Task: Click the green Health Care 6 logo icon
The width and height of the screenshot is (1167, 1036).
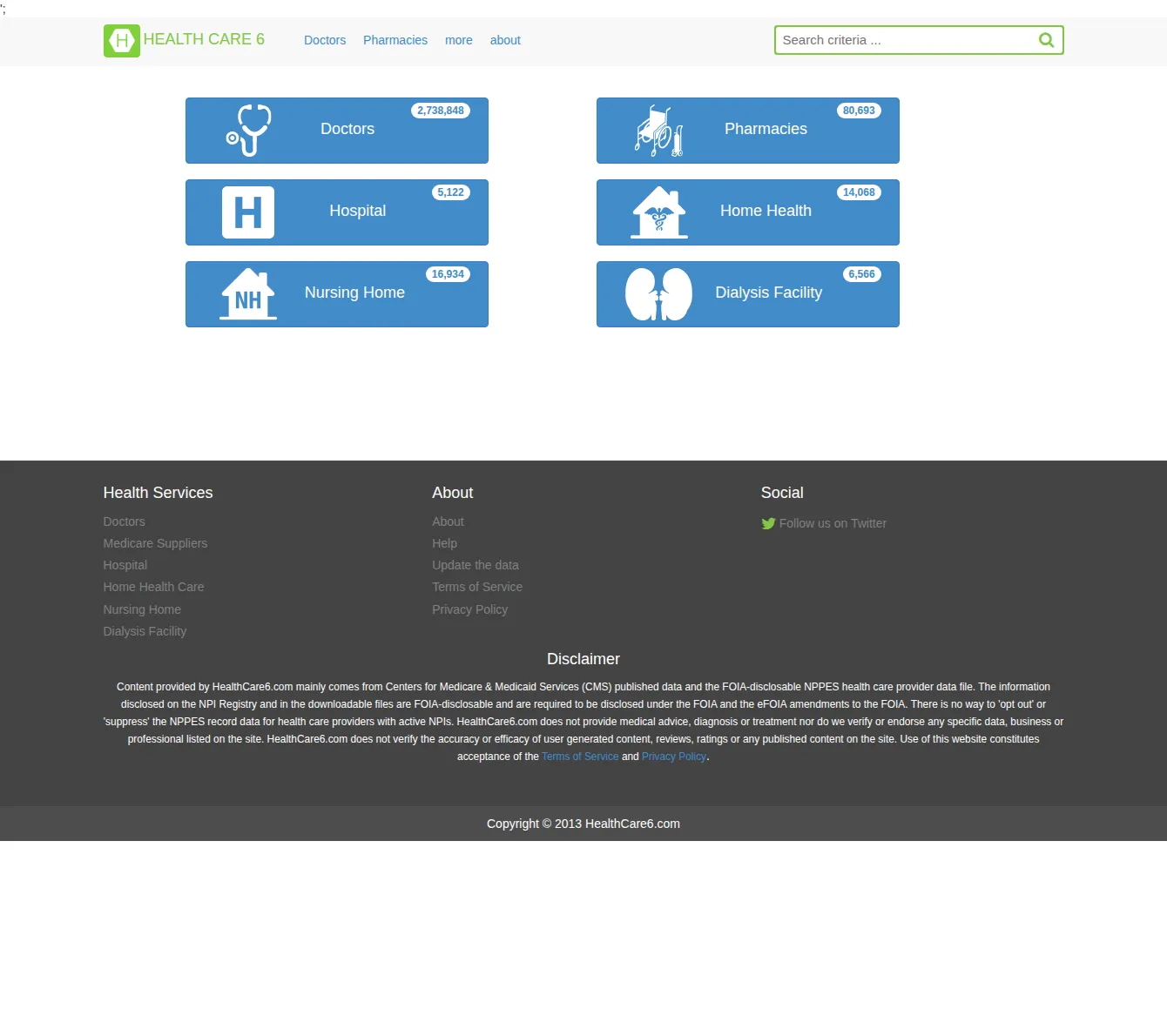Action: pyautogui.click(x=122, y=40)
